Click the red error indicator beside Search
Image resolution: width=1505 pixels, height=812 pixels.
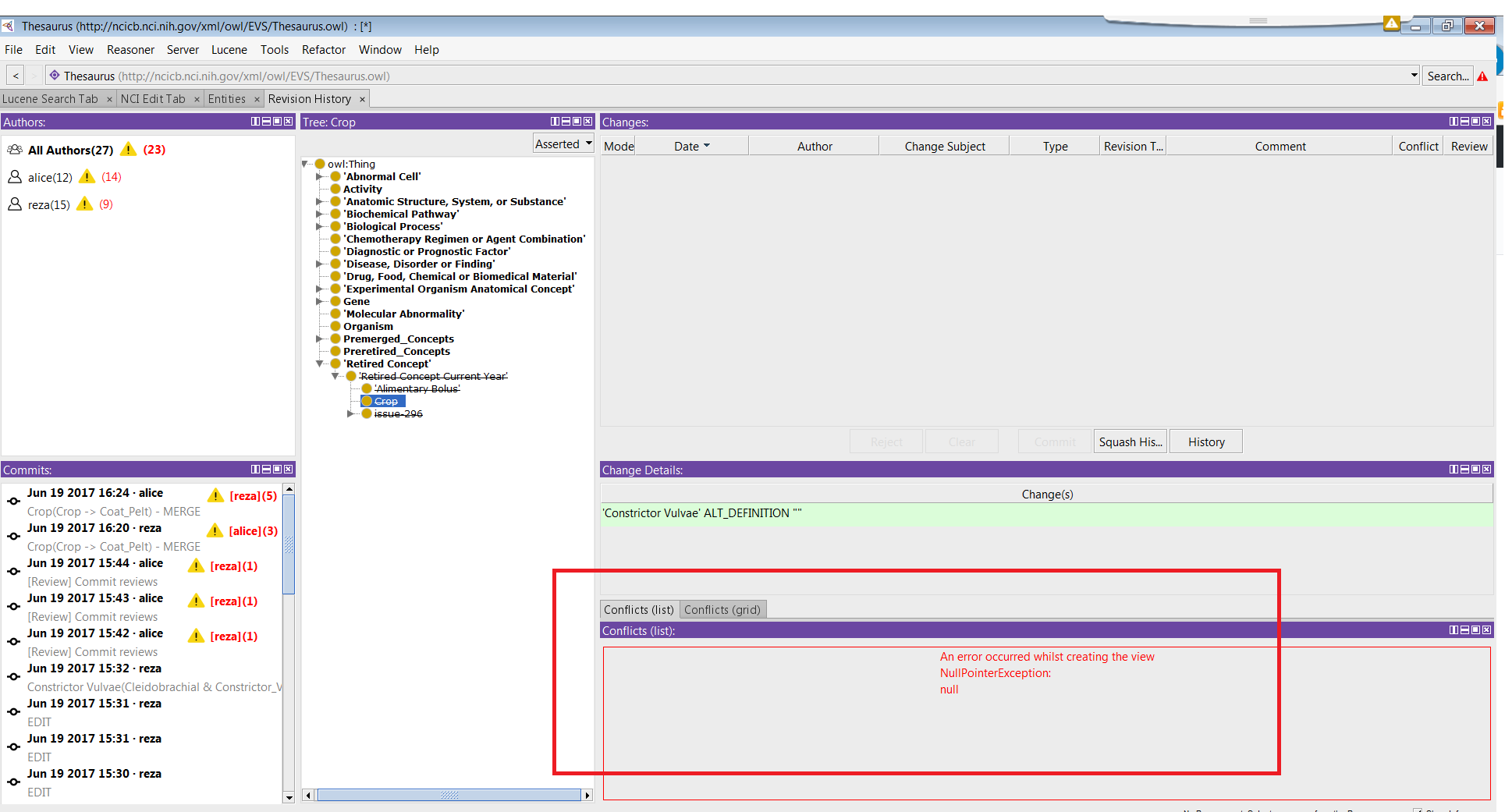pos(1482,76)
